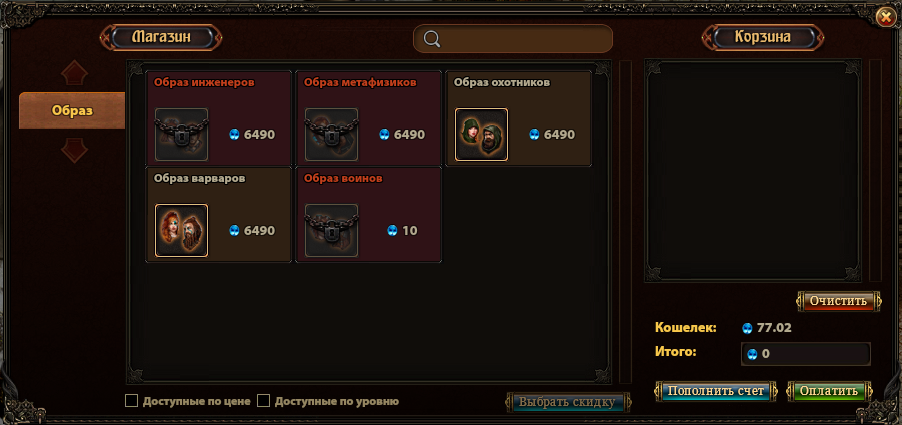Select the Образ охотников hooded characters icon
The width and height of the screenshot is (902, 425).
(481, 135)
